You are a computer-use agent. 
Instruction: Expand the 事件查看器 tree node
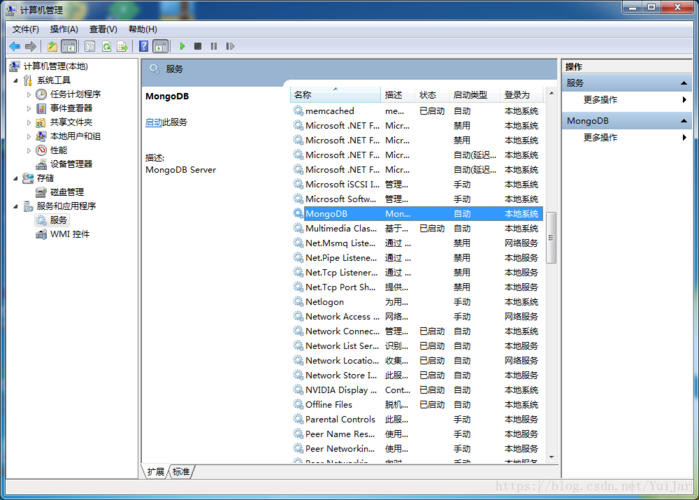pos(29,108)
